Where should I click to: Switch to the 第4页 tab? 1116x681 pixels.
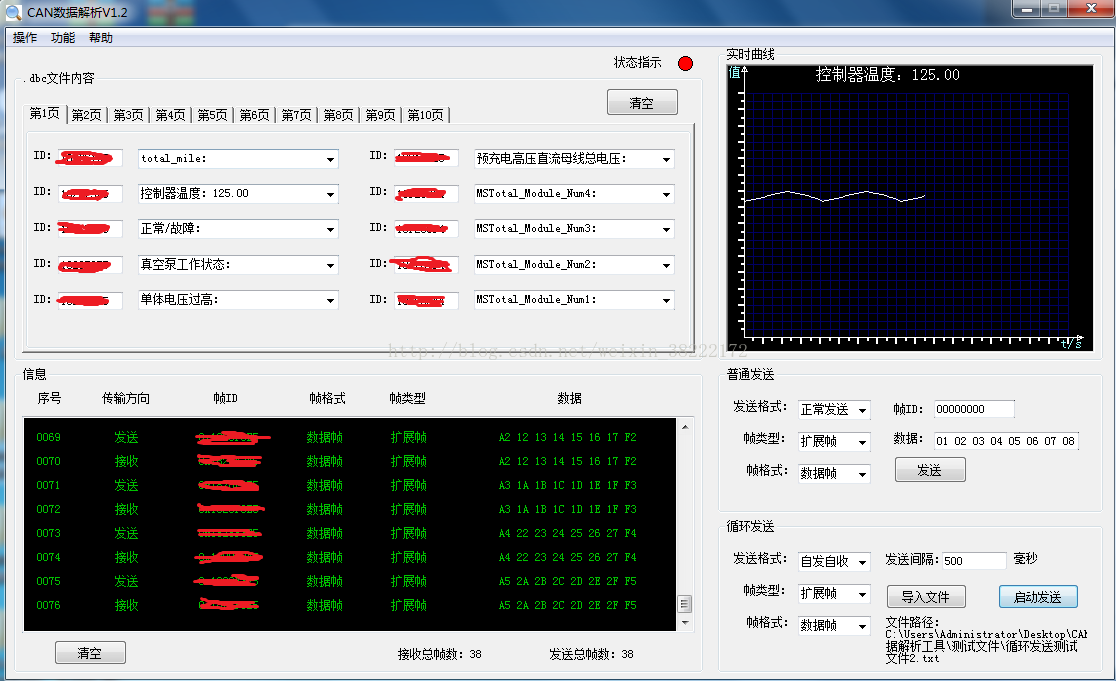[x=170, y=115]
